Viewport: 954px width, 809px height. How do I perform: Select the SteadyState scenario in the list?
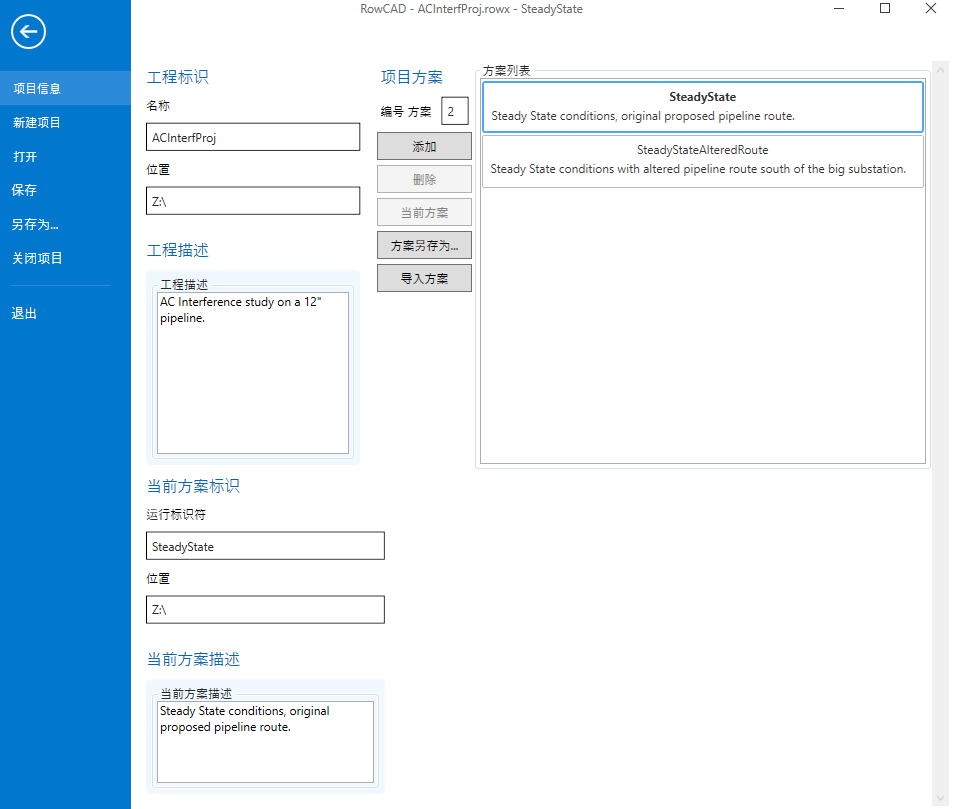703,107
